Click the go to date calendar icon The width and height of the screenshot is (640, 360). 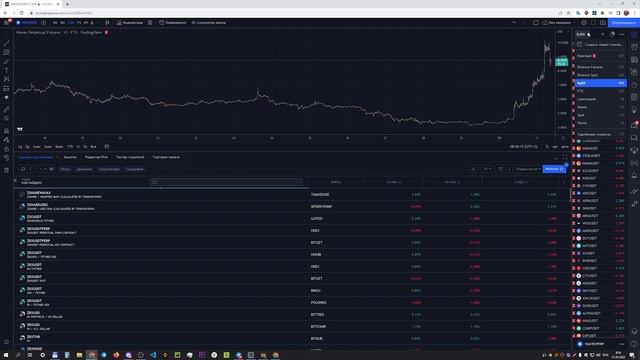(x=107, y=147)
